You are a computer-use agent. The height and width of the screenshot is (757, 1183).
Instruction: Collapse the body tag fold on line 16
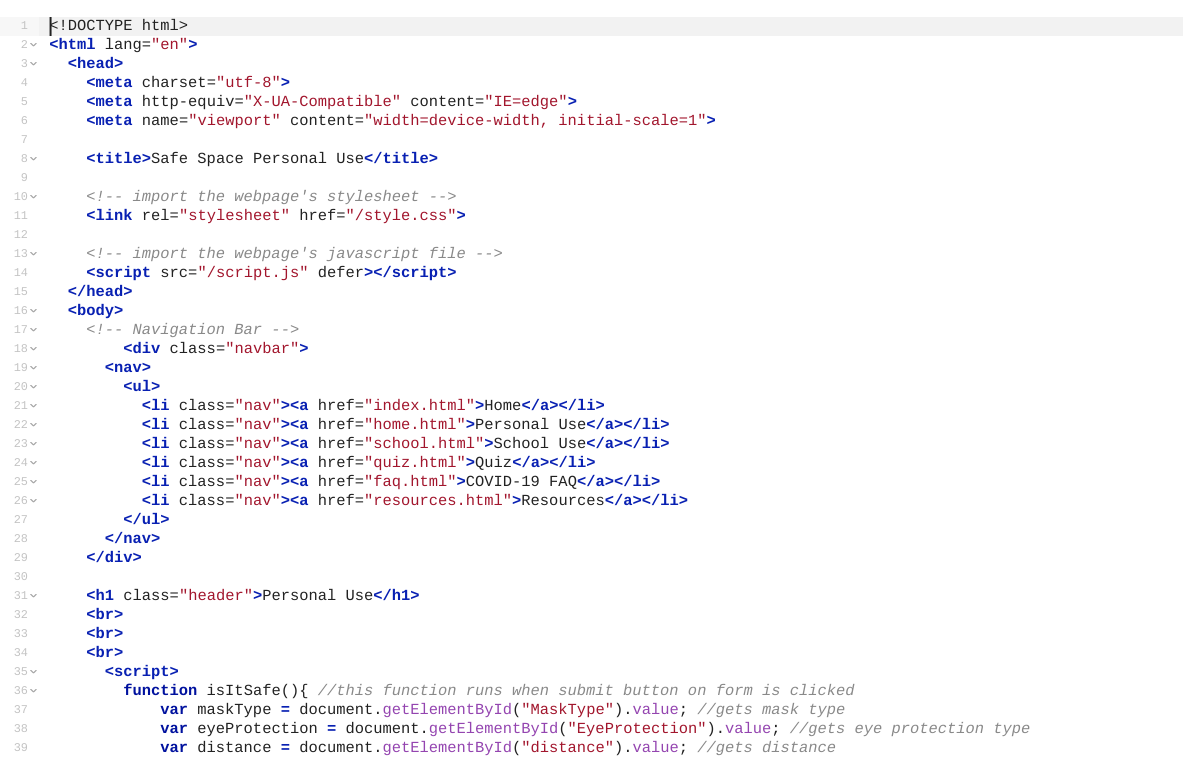33,310
